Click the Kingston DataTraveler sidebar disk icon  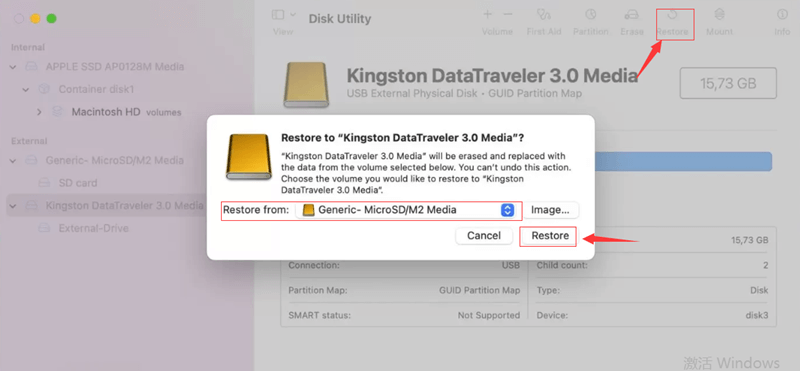[32, 206]
